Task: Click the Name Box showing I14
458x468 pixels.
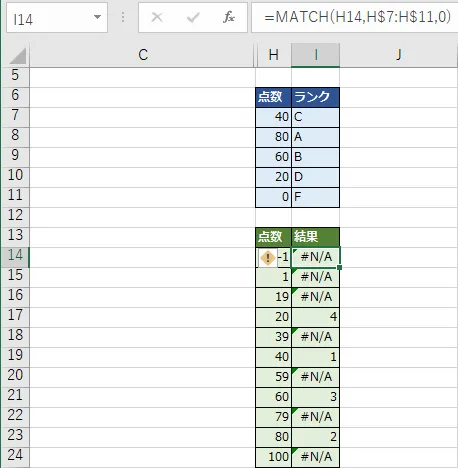Action: point(57,17)
